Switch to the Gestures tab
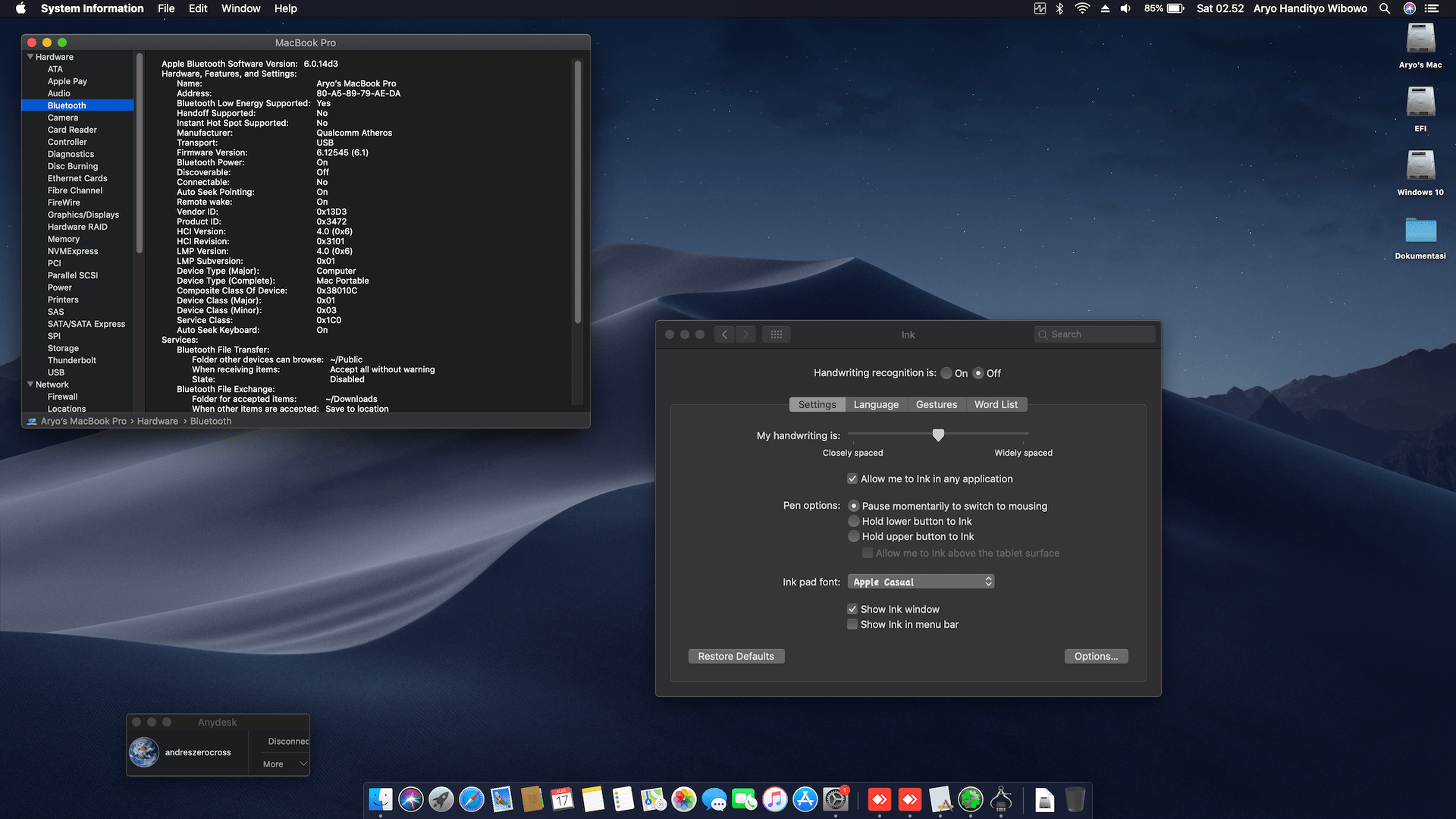Viewport: 1456px width, 819px height. 936,404
